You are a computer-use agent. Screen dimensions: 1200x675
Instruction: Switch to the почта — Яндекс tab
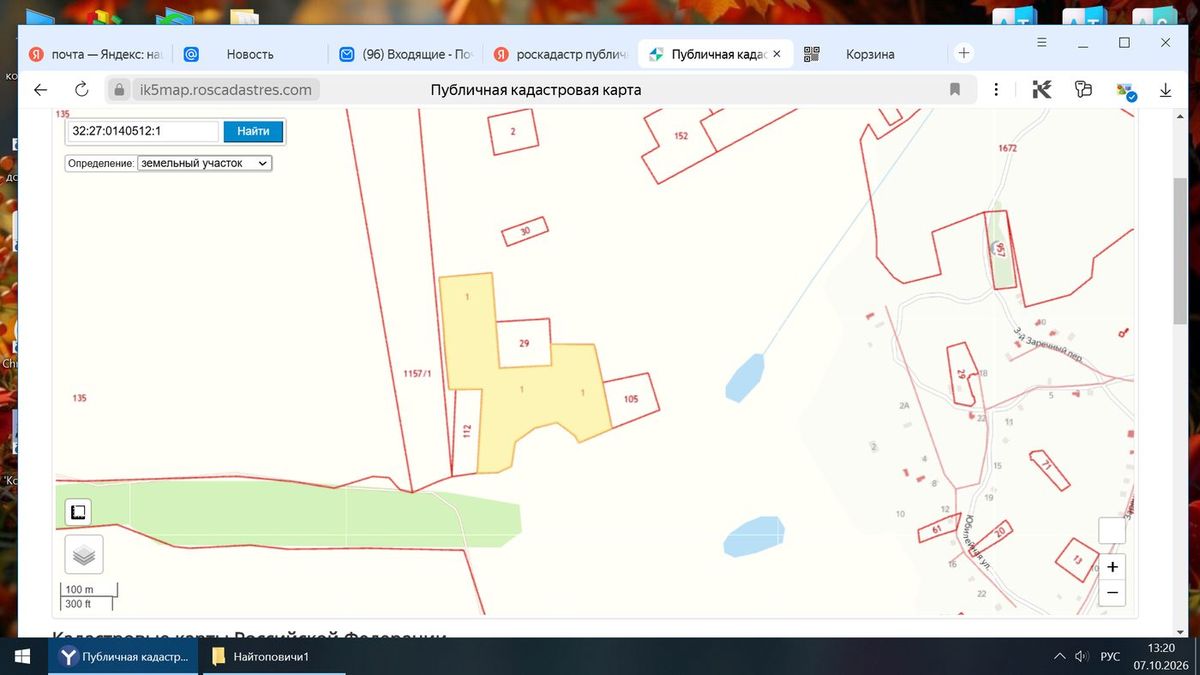click(95, 54)
